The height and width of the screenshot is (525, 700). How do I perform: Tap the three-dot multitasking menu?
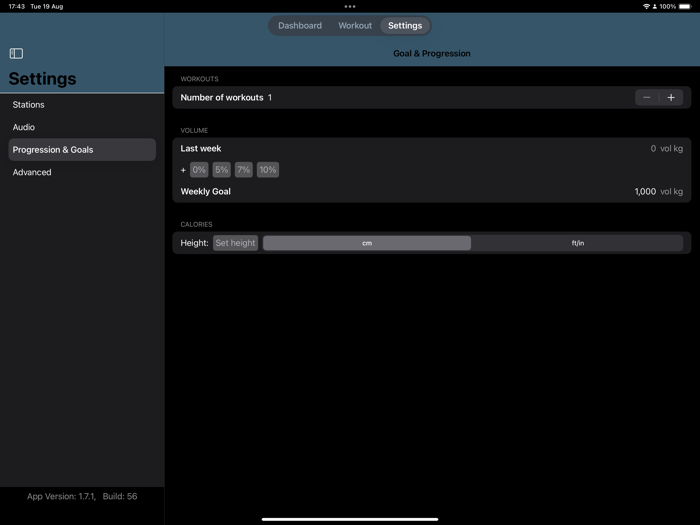[350, 6]
